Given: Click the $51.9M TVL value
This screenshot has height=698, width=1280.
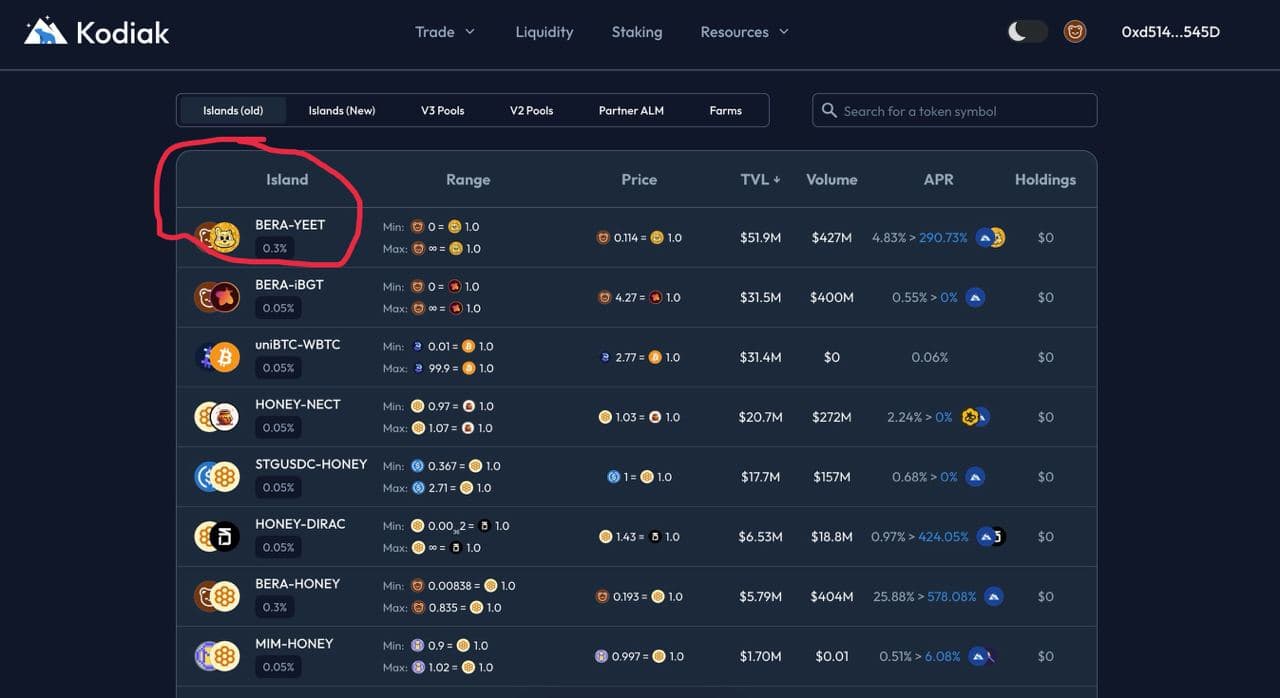Looking at the screenshot, I should click(760, 238).
